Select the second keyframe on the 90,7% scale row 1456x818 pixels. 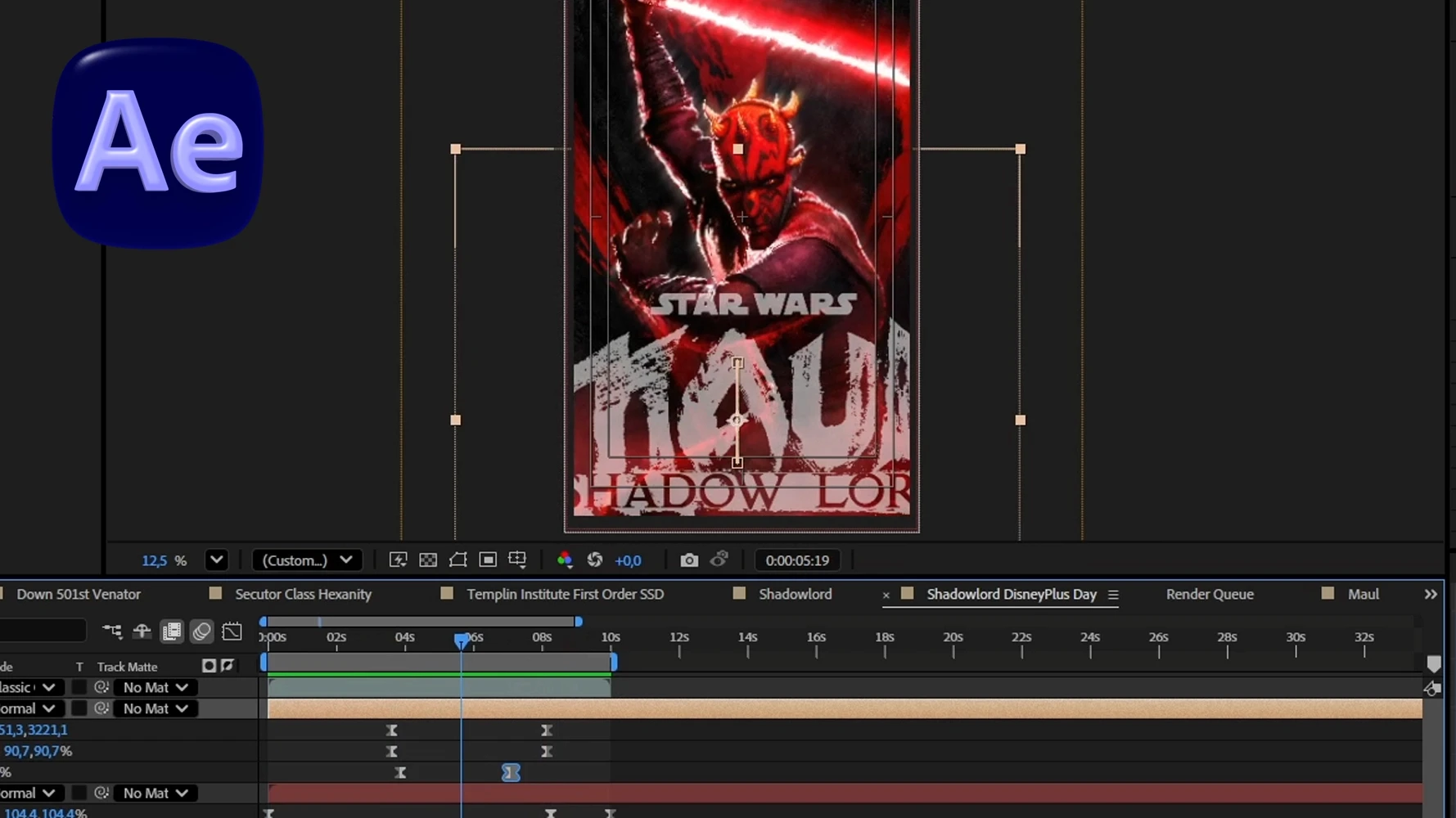pyautogui.click(x=547, y=751)
